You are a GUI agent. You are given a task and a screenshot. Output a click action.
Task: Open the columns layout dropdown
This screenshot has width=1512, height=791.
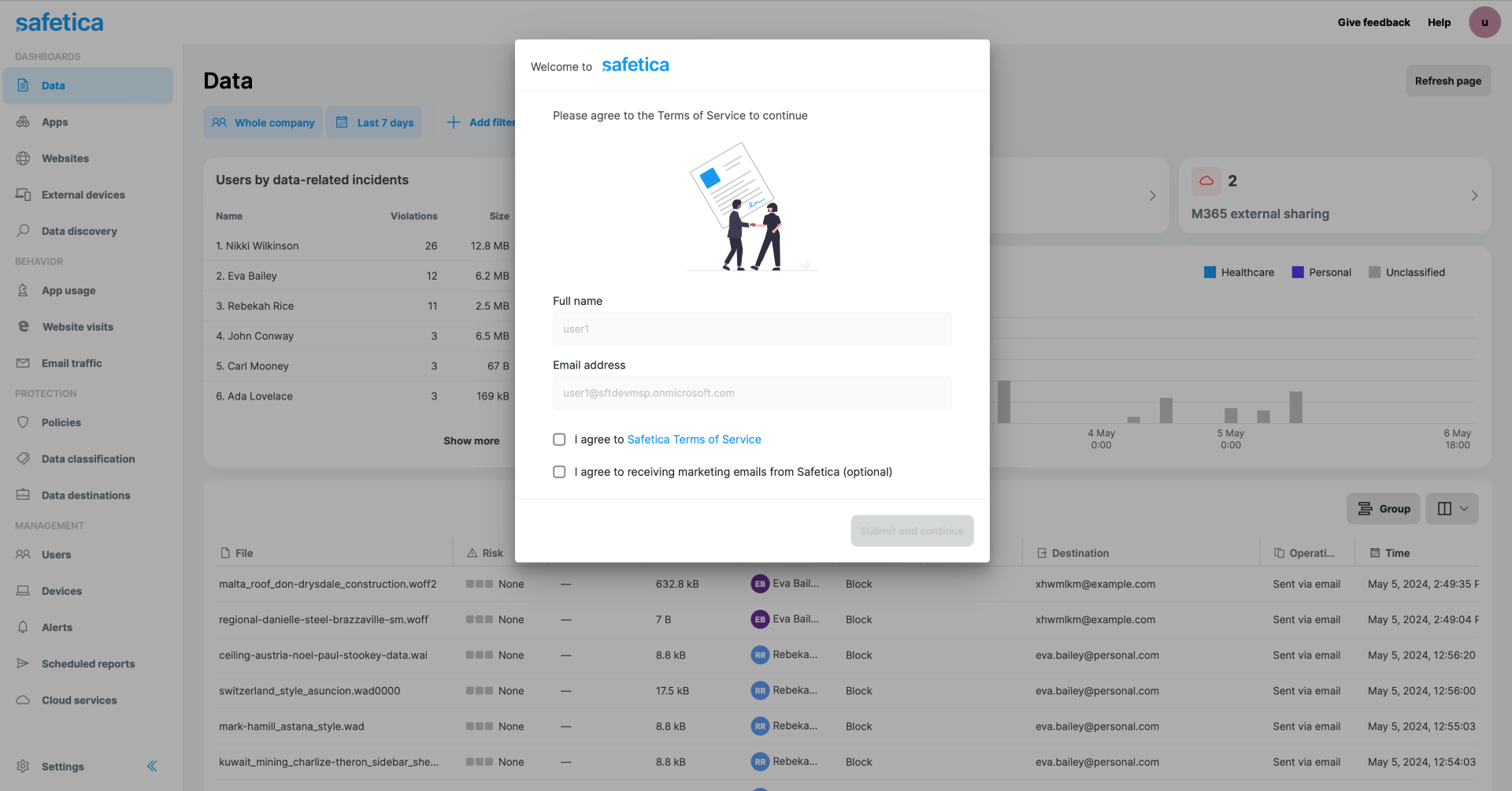[x=1452, y=509]
